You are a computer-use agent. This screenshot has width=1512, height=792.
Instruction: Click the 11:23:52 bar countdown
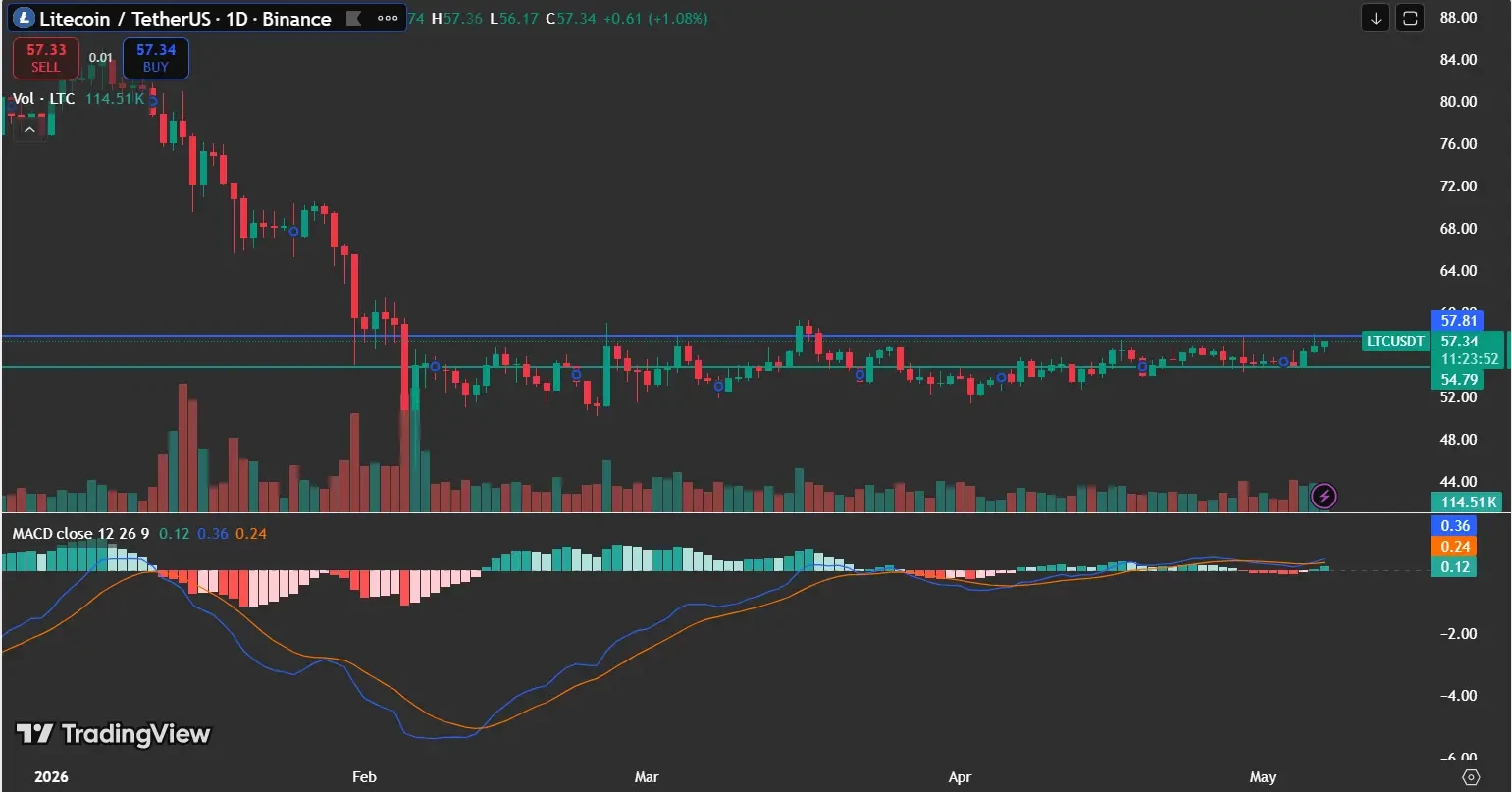tap(1469, 359)
